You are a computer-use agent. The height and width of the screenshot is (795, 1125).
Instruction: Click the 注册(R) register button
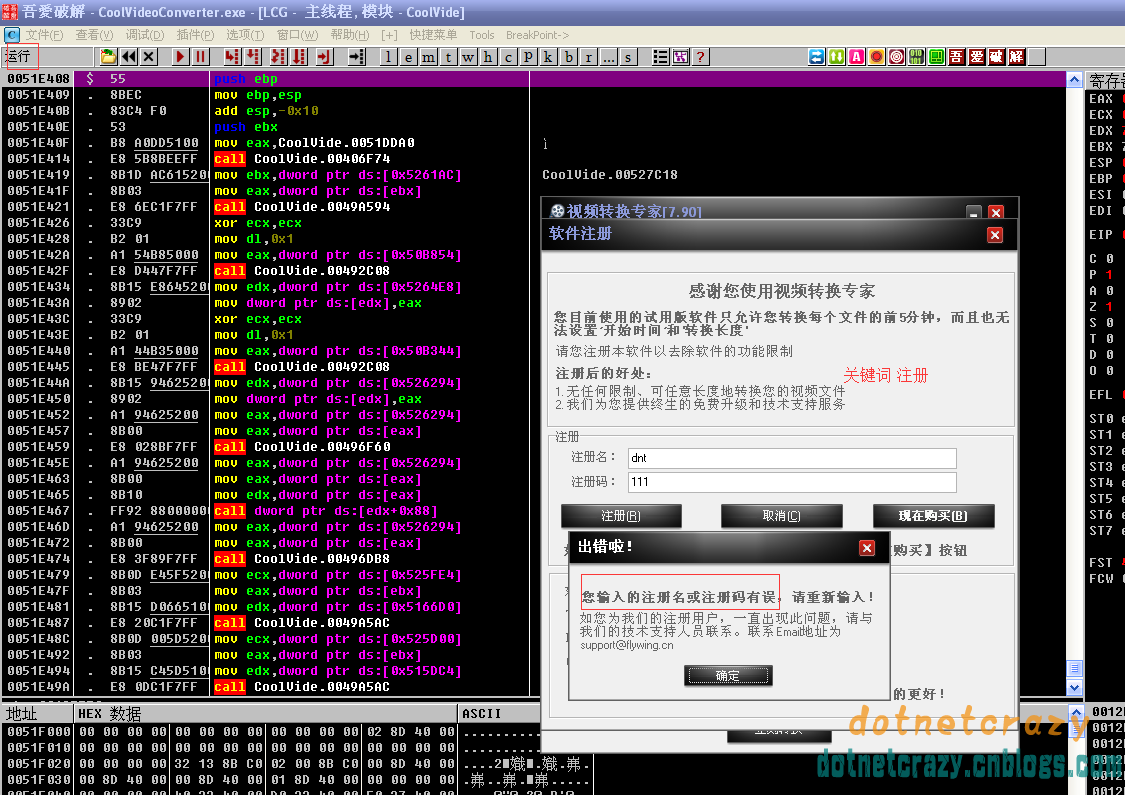pos(621,516)
